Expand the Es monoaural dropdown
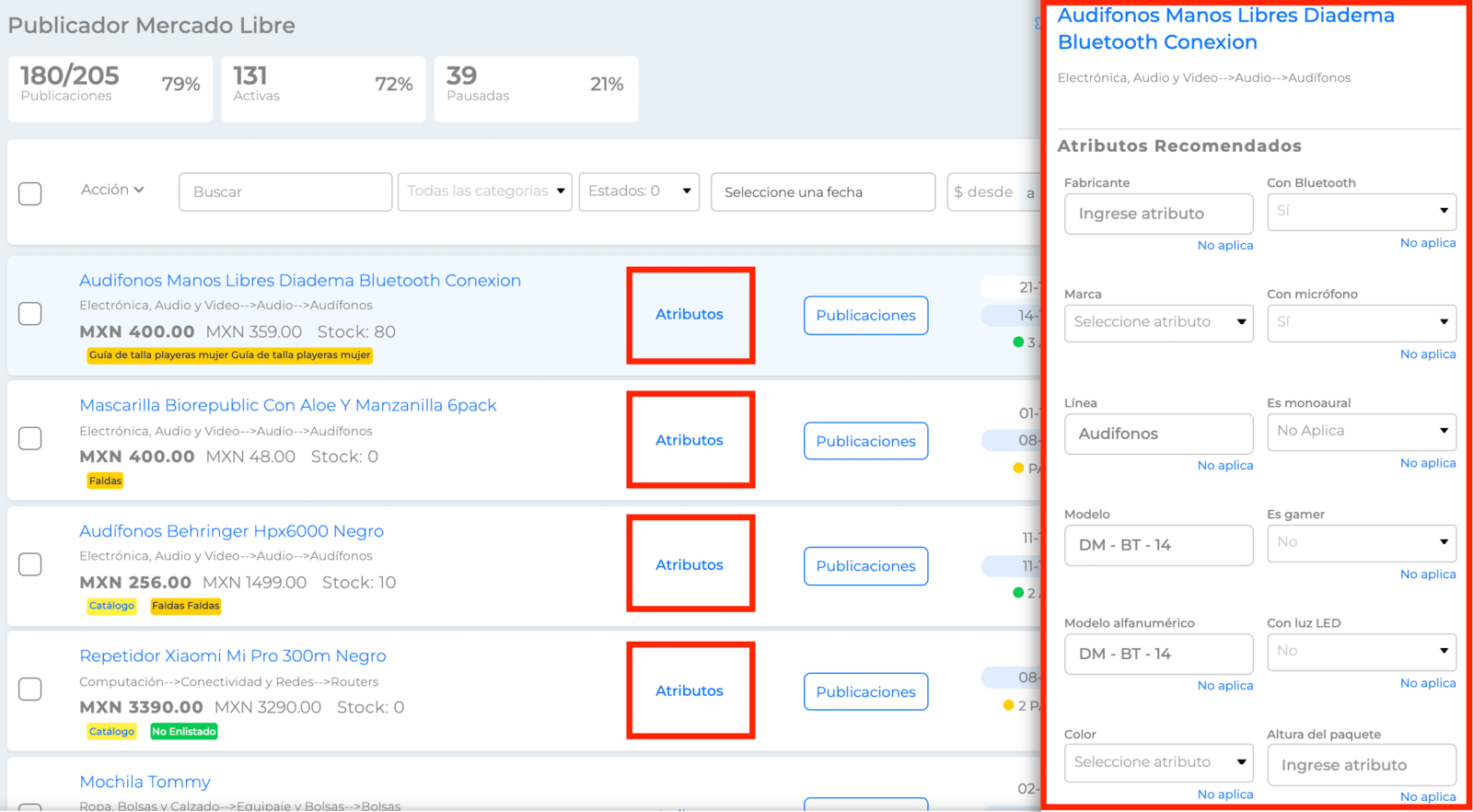 [1362, 432]
